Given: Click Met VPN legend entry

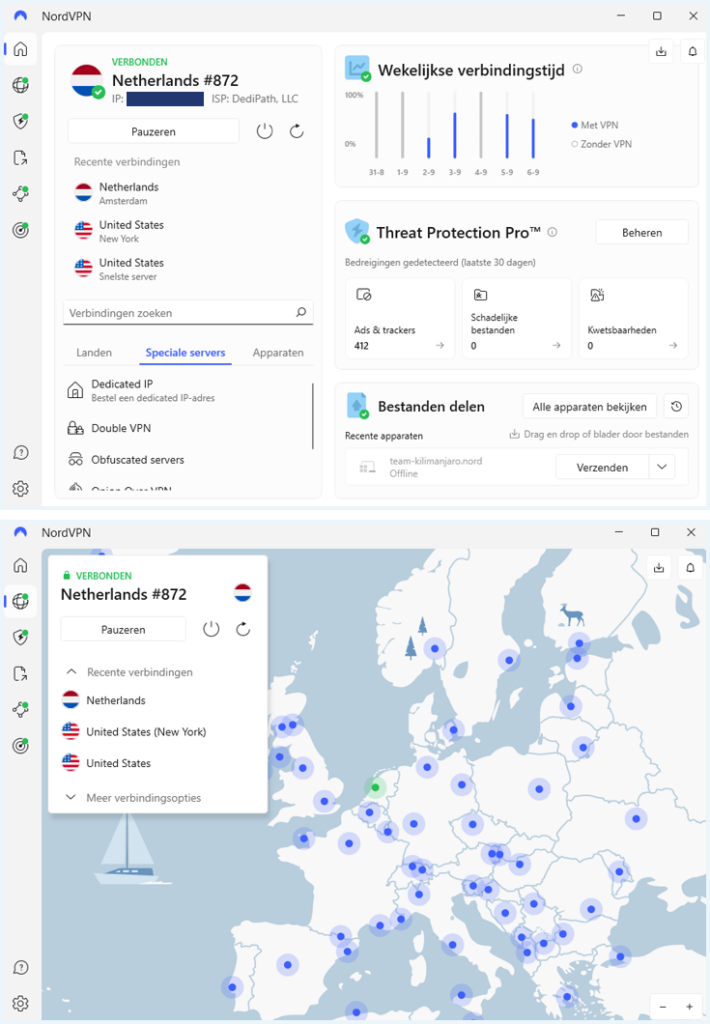Looking at the screenshot, I should [595, 125].
